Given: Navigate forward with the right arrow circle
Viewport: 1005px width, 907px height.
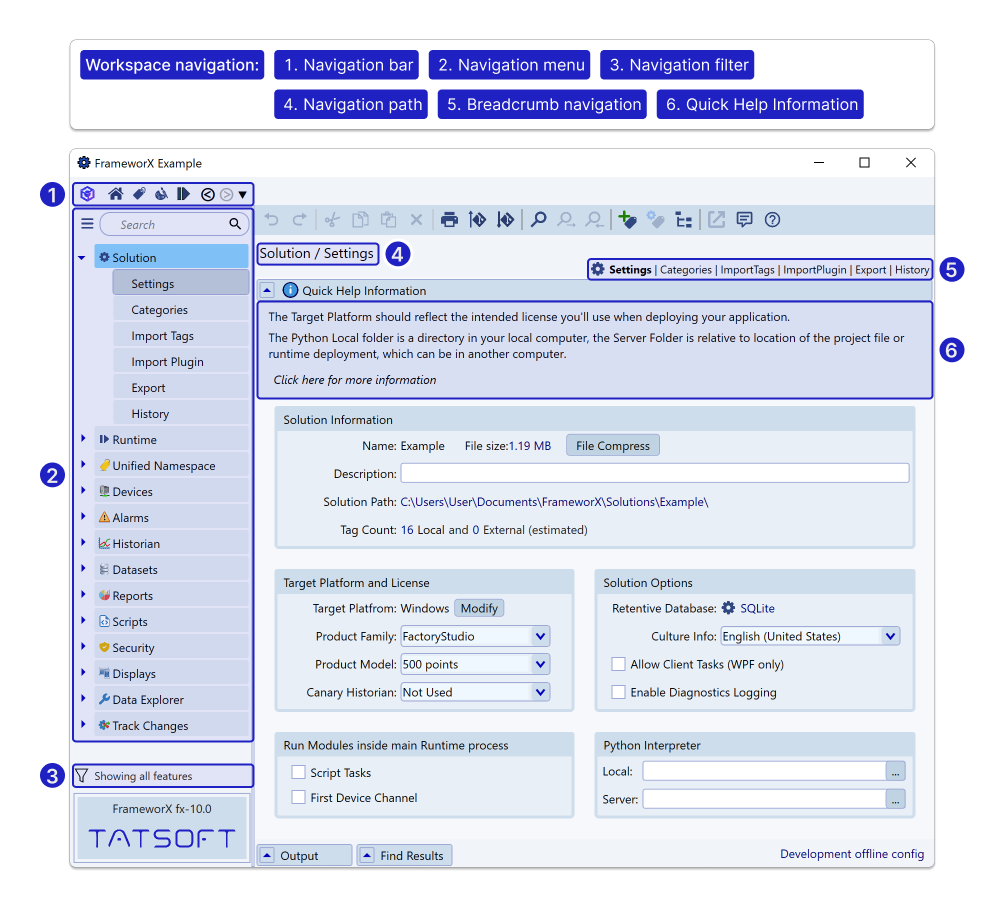Looking at the screenshot, I should 226,194.
